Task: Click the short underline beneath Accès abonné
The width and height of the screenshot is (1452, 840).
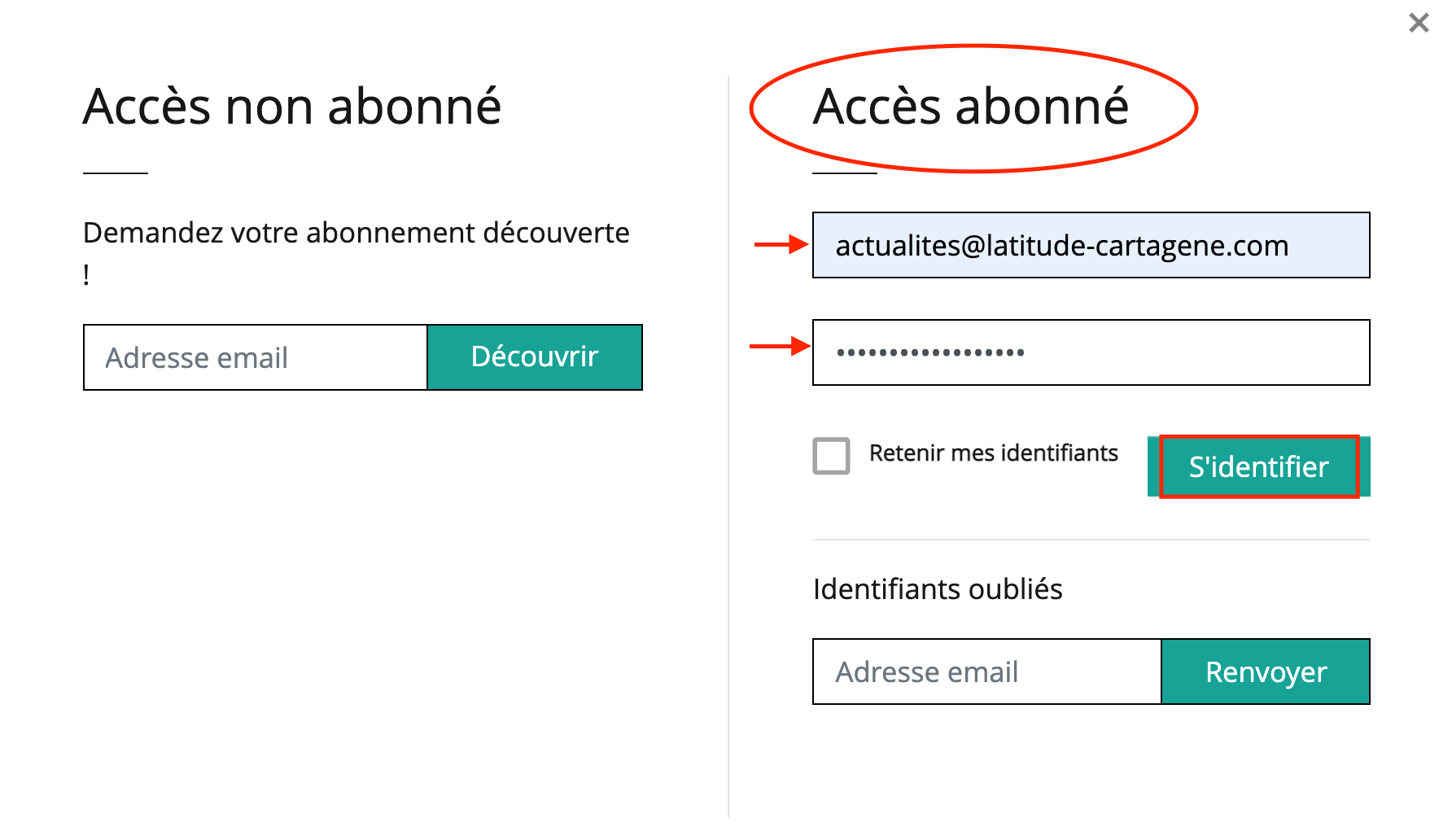Action: click(x=845, y=173)
